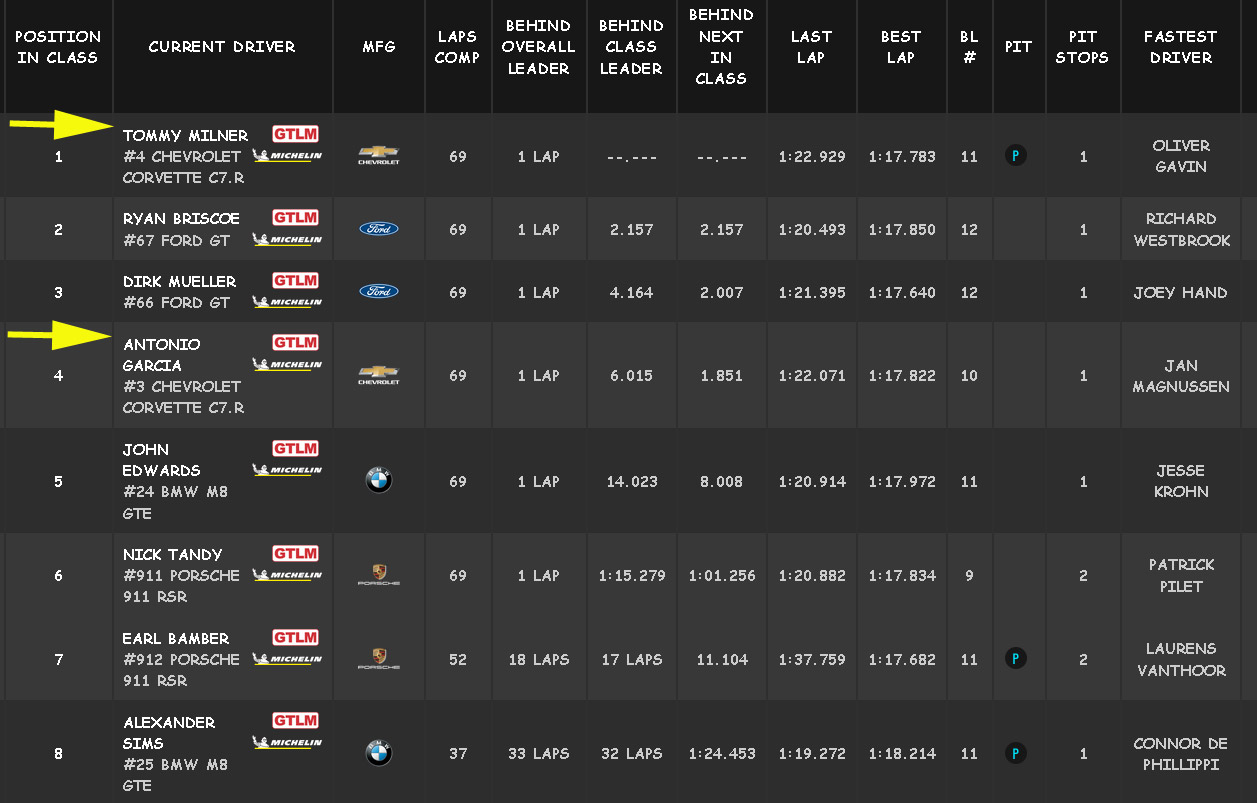Click the Pit Stops column header
The height and width of the screenshot is (803, 1257).
pos(1082,47)
